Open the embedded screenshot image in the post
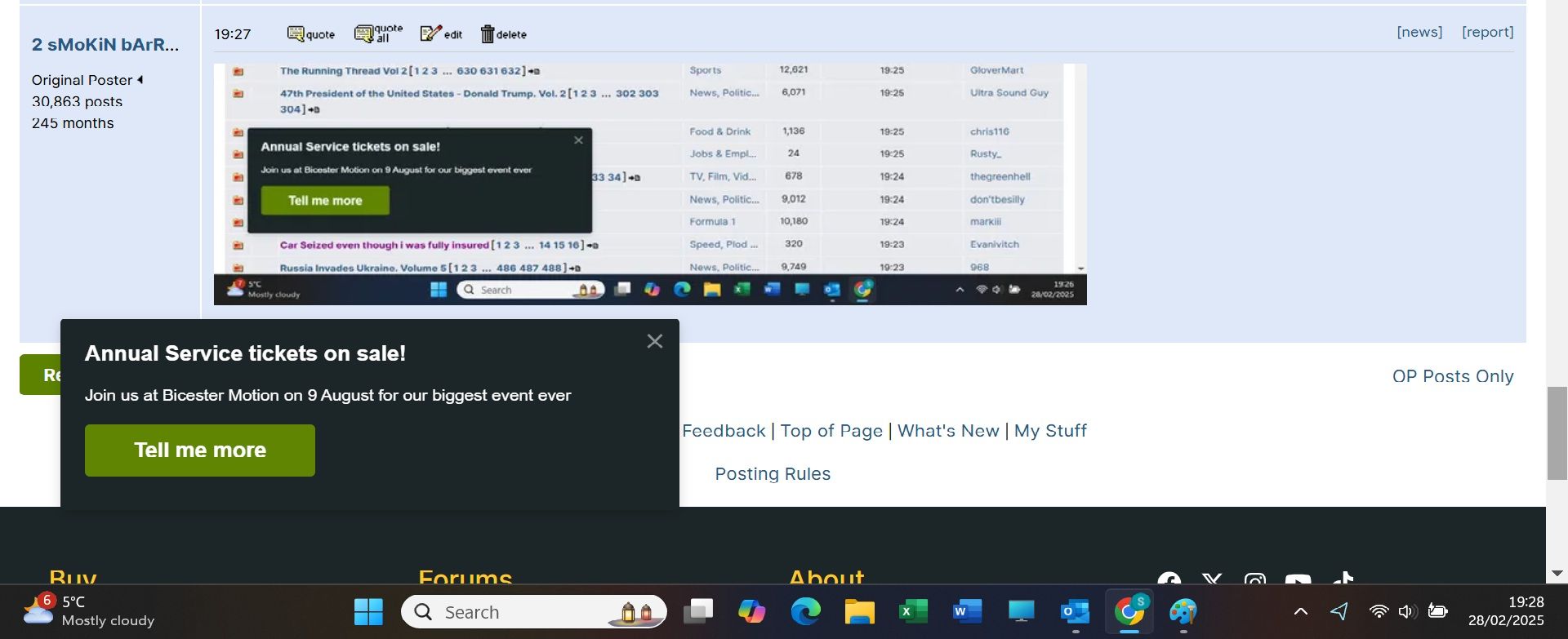 tap(650, 184)
